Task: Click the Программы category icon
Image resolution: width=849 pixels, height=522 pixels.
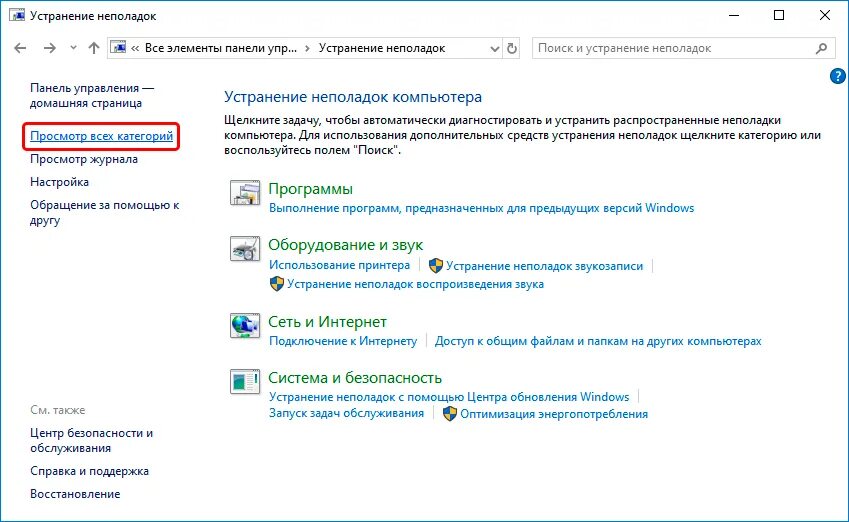Action: (245, 193)
